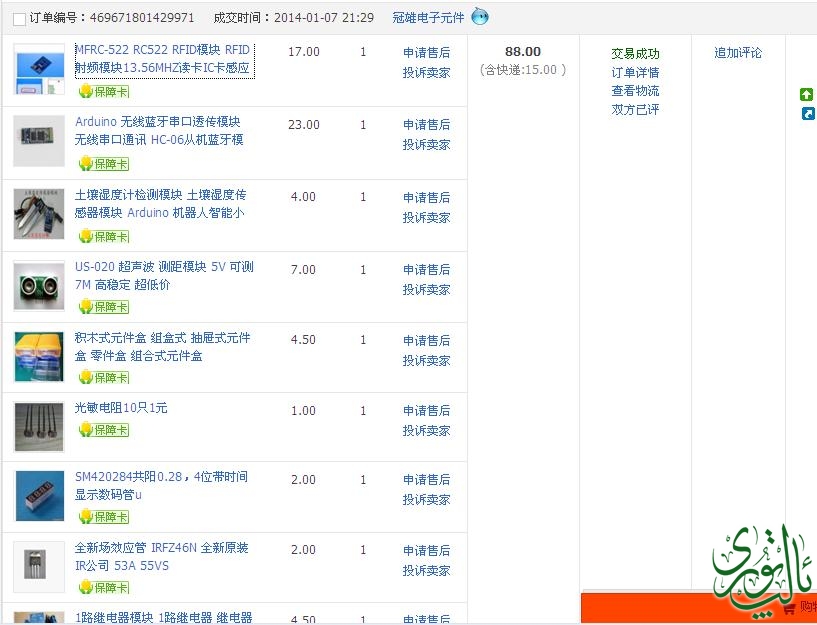The width and height of the screenshot is (817, 625).
Task: View the MFRC-522 RFID module thumbnail
Action: tap(39, 69)
